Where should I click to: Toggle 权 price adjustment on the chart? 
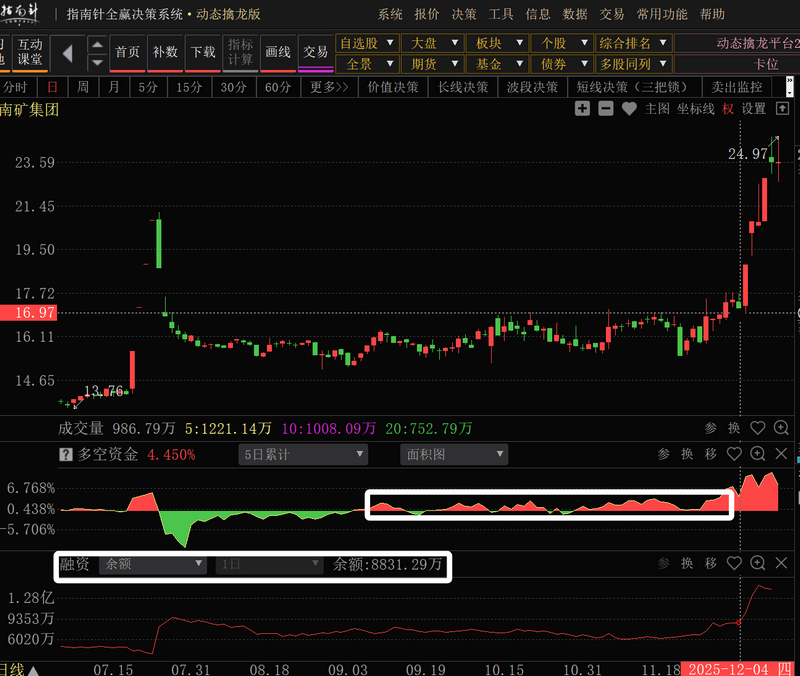[x=727, y=108]
